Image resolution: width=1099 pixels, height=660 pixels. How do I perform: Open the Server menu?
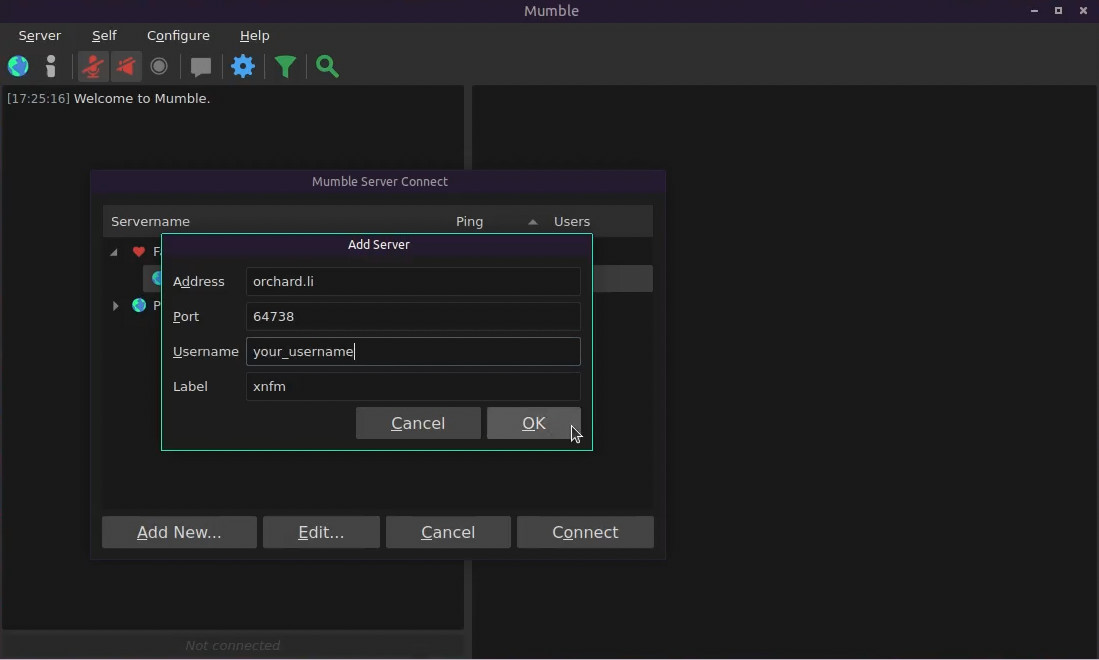click(40, 36)
